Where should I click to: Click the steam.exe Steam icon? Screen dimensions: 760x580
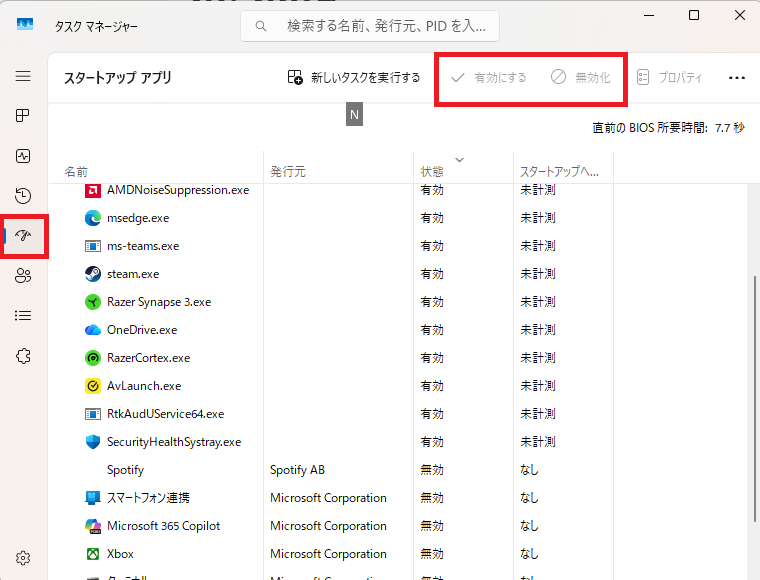93,274
